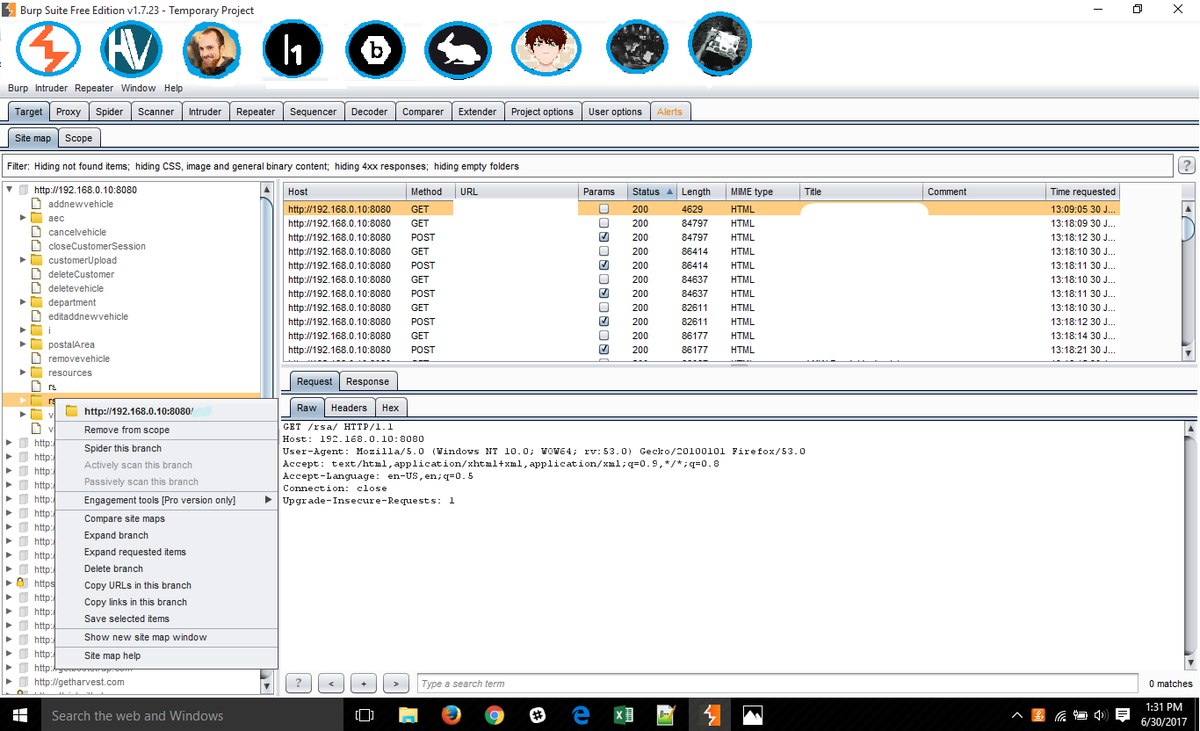
Task: Open the Action Center notification icon
Action: [x=1122, y=715]
